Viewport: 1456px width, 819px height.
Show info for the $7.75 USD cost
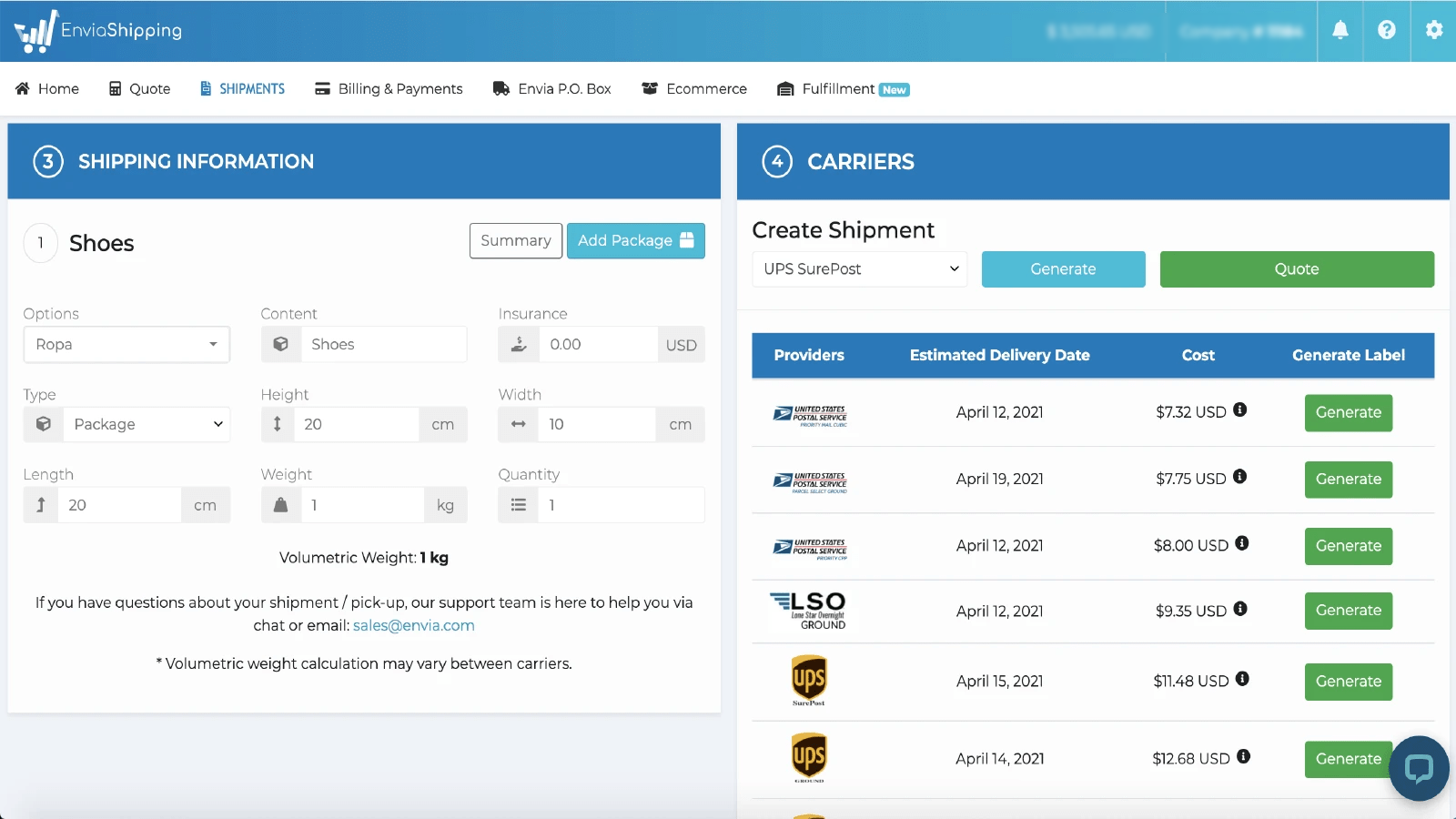1239,477
